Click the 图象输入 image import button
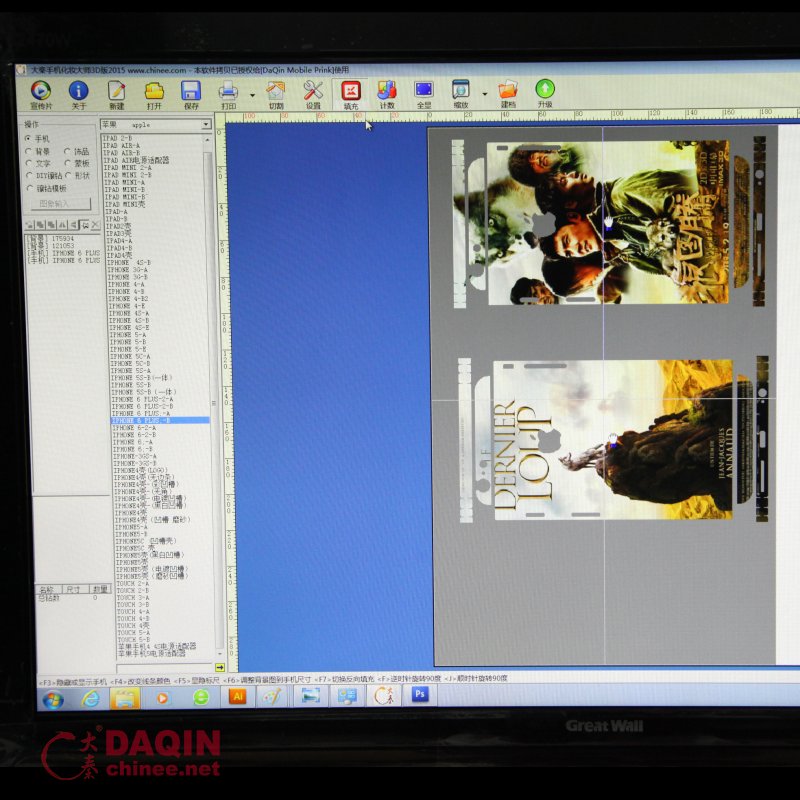The height and width of the screenshot is (800, 800). [61, 204]
